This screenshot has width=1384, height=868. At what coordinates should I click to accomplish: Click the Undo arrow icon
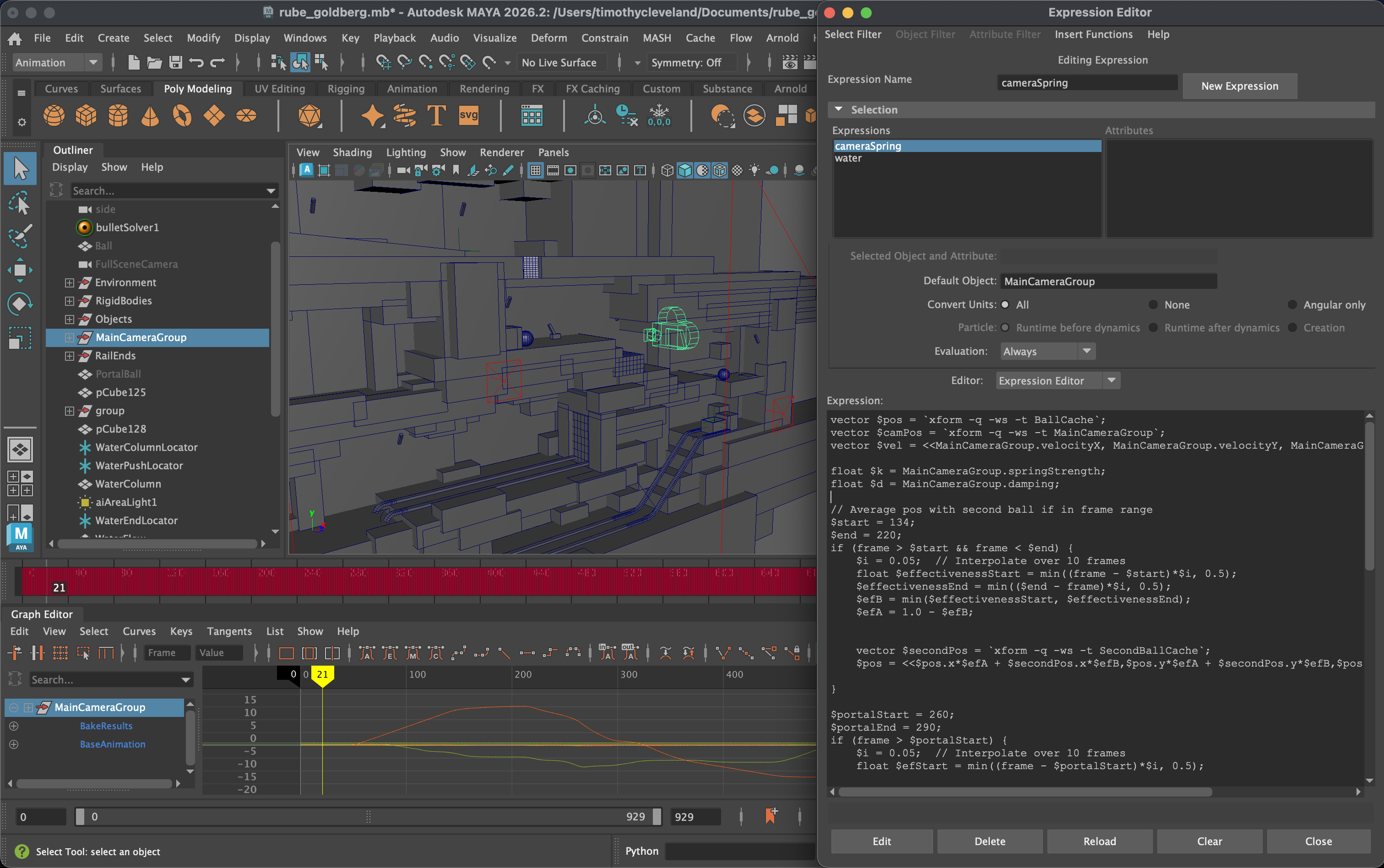196,63
